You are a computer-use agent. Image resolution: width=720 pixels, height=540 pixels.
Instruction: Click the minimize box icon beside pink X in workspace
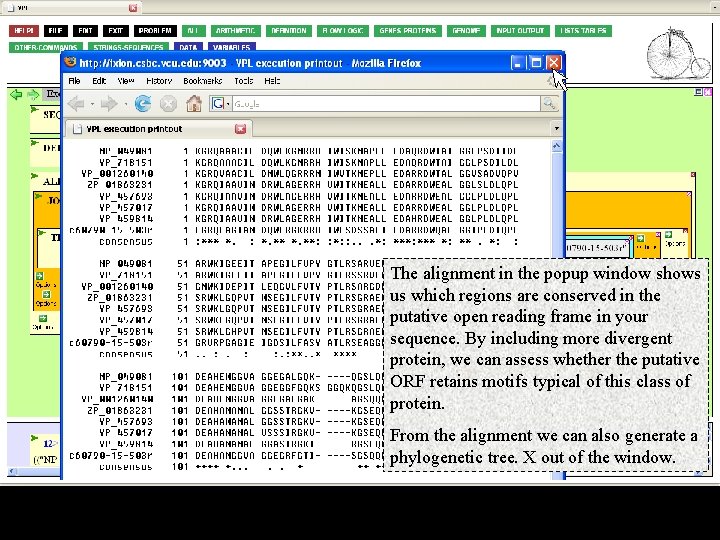[698, 92]
